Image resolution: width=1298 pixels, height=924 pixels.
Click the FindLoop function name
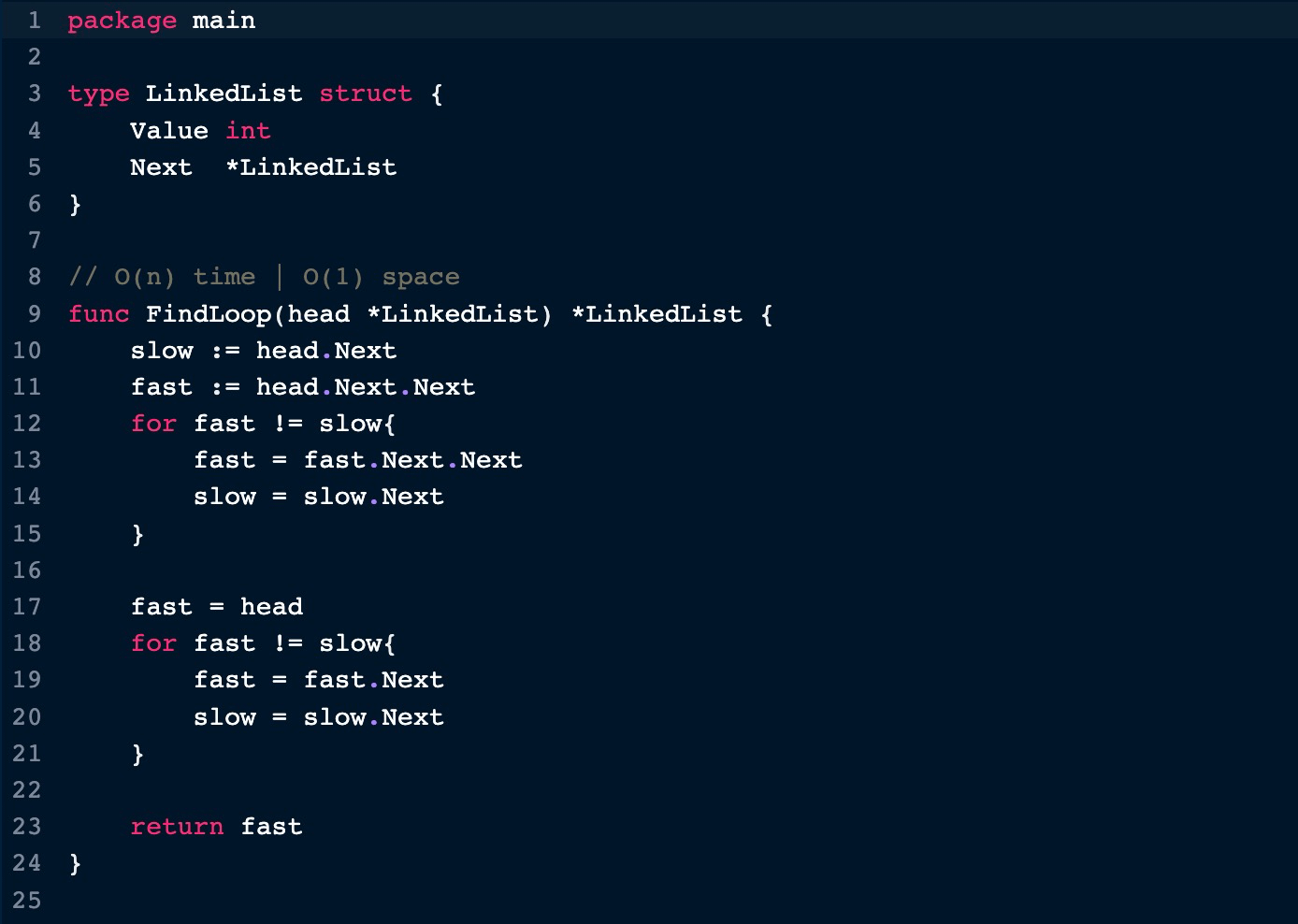(208, 313)
